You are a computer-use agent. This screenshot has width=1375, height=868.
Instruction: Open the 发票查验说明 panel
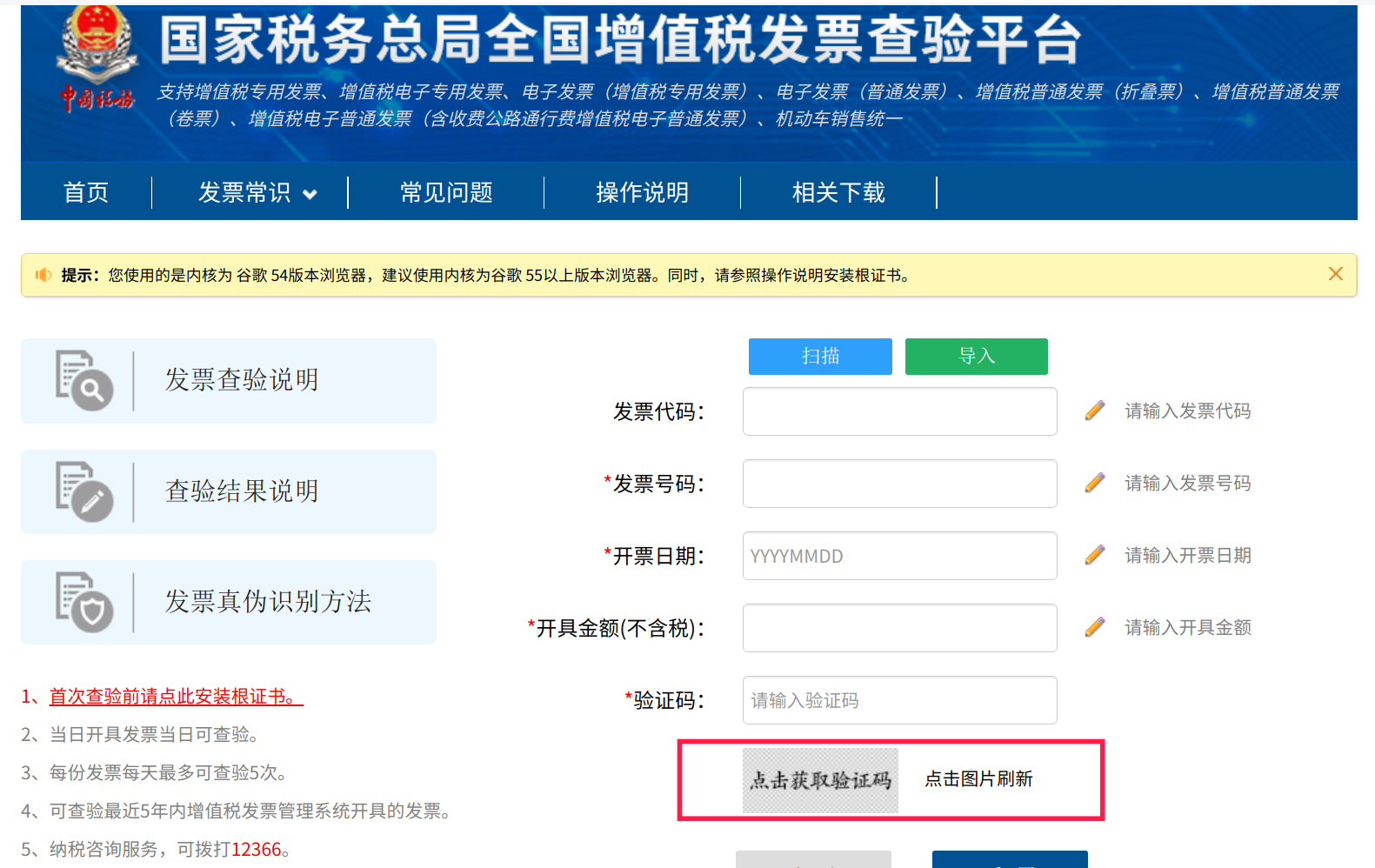coord(229,381)
